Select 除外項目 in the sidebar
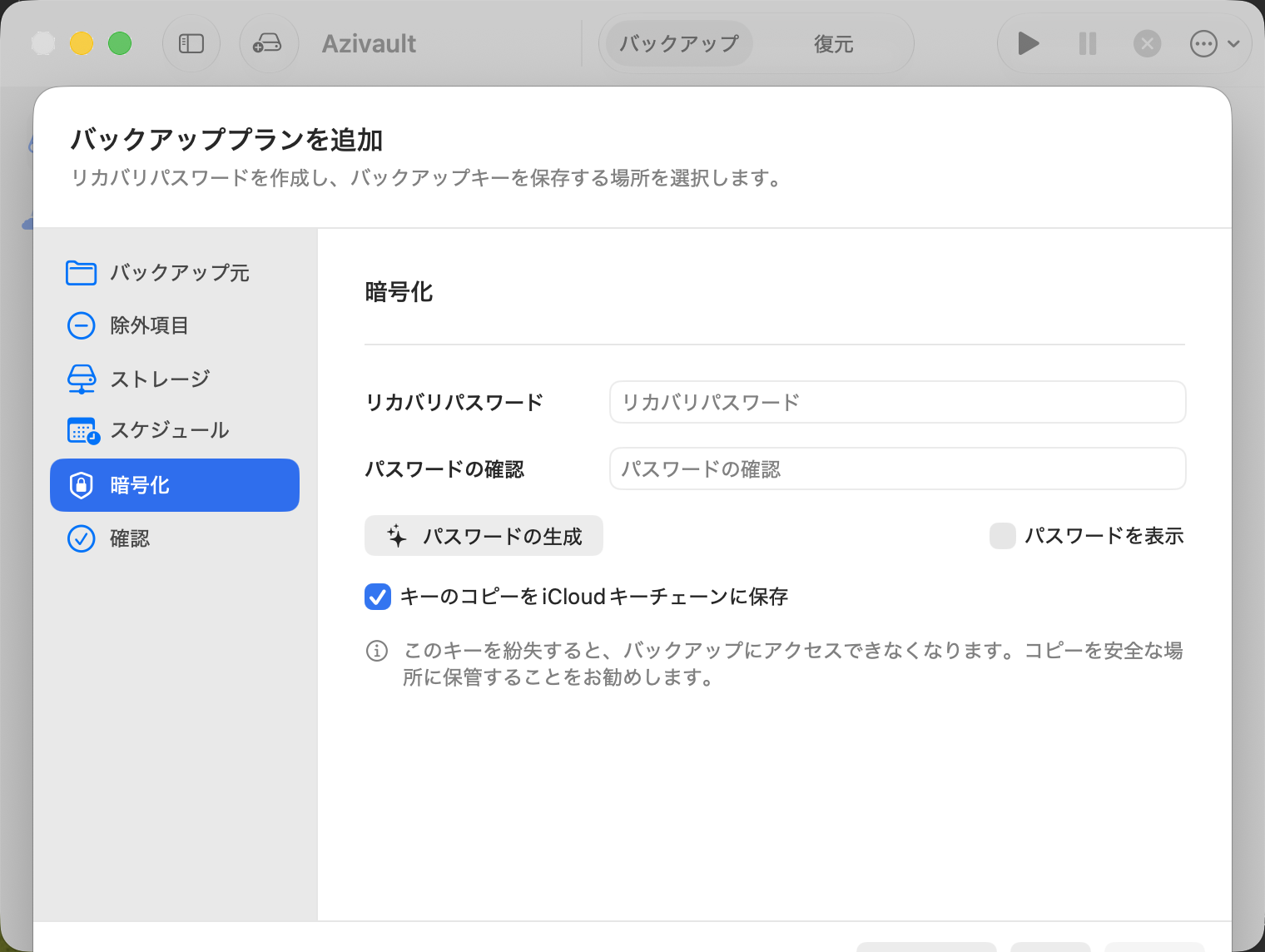This screenshot has width=1265, height=952. [x=175, y=325]
